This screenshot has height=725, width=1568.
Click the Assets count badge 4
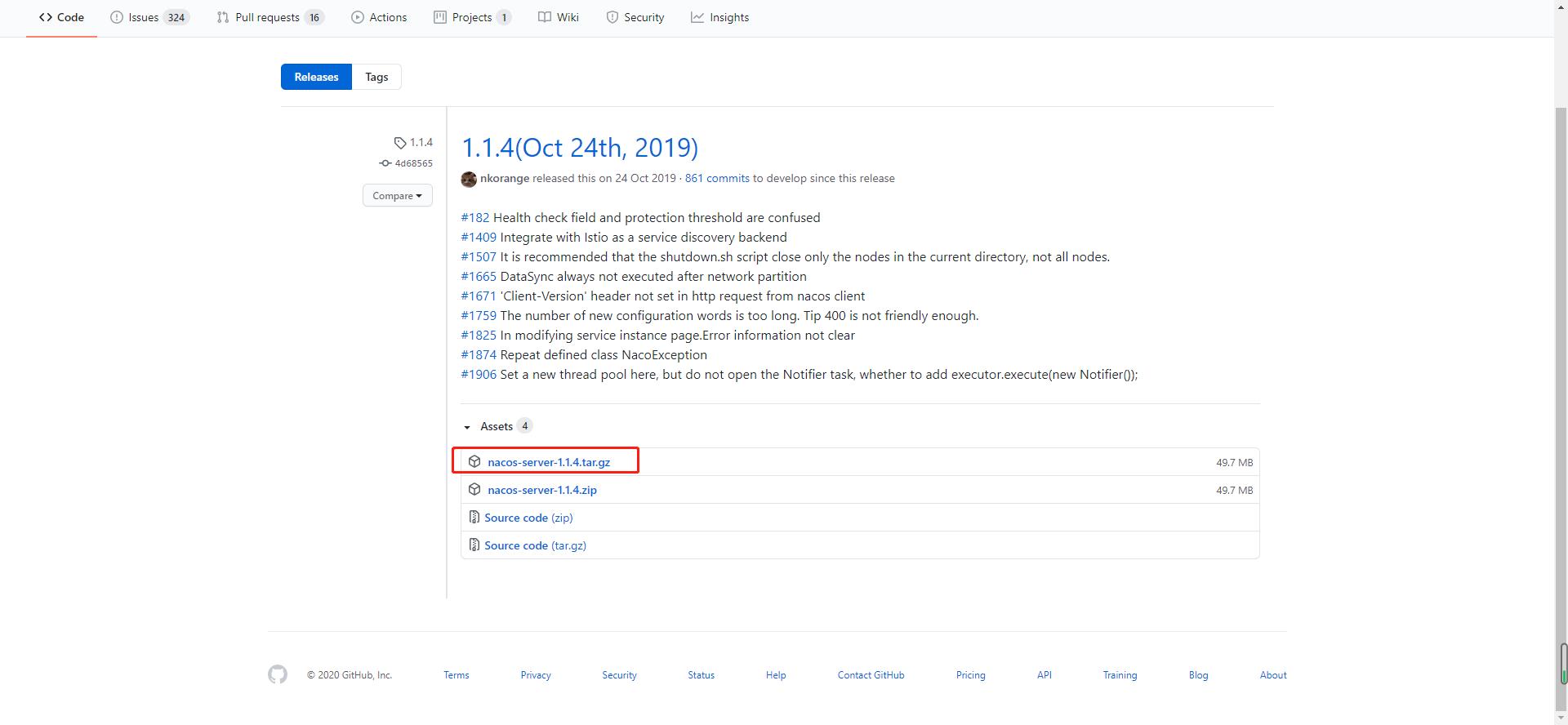pos(525,426)
